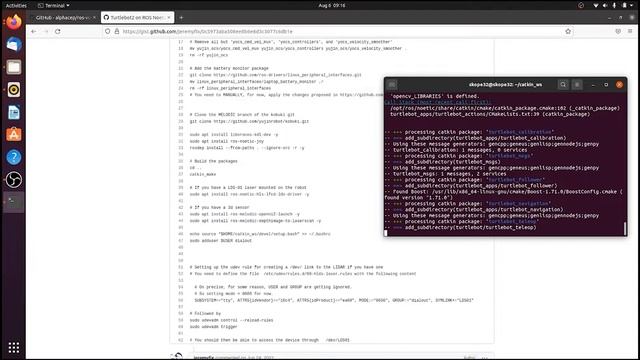Viewport: 640px width, 360px height.
Task: Bookmark this page with the star
Action: pos(568,31)
